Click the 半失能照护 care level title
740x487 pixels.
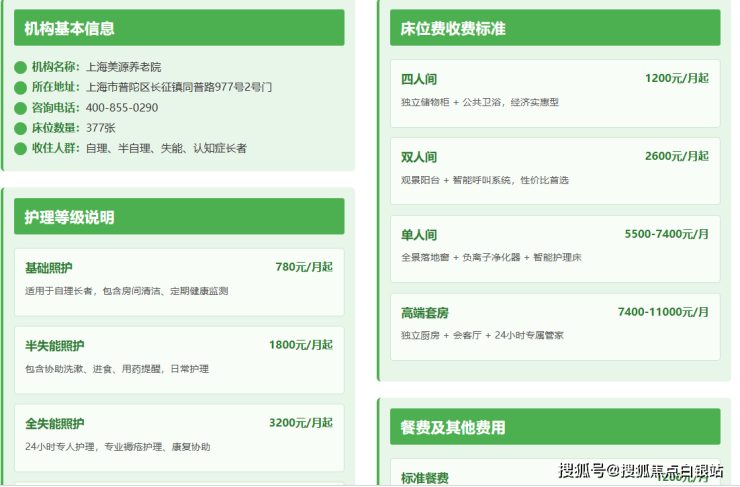click(x=54, y=345)
